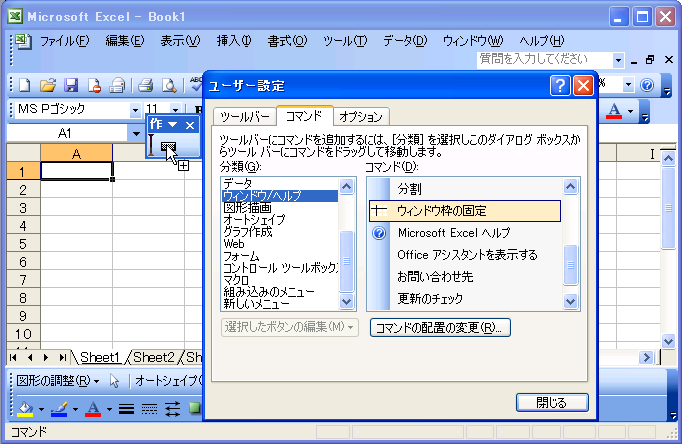Click the Arrow Style icon
682x444 pixels.
click(172, 408)
